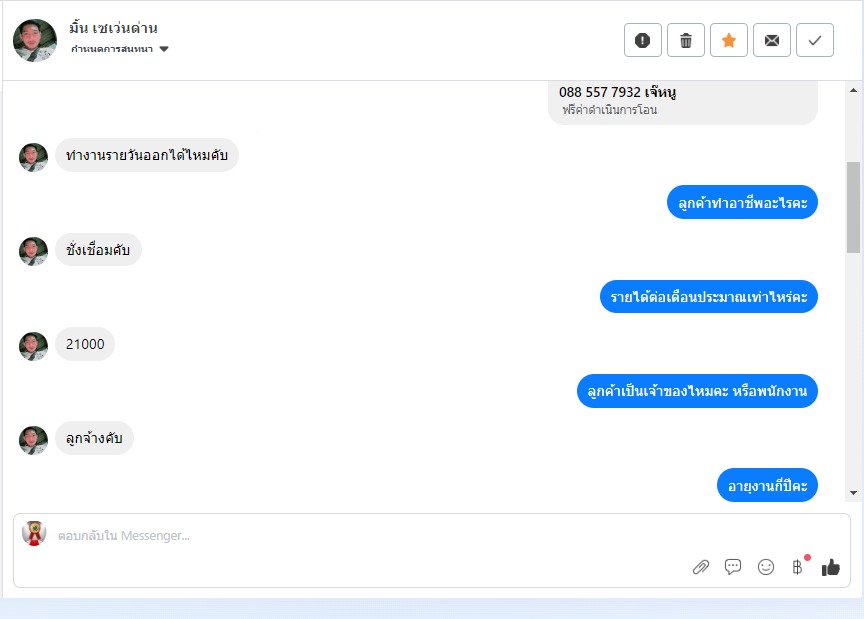Open customer profile picture in header

(35, 40)
